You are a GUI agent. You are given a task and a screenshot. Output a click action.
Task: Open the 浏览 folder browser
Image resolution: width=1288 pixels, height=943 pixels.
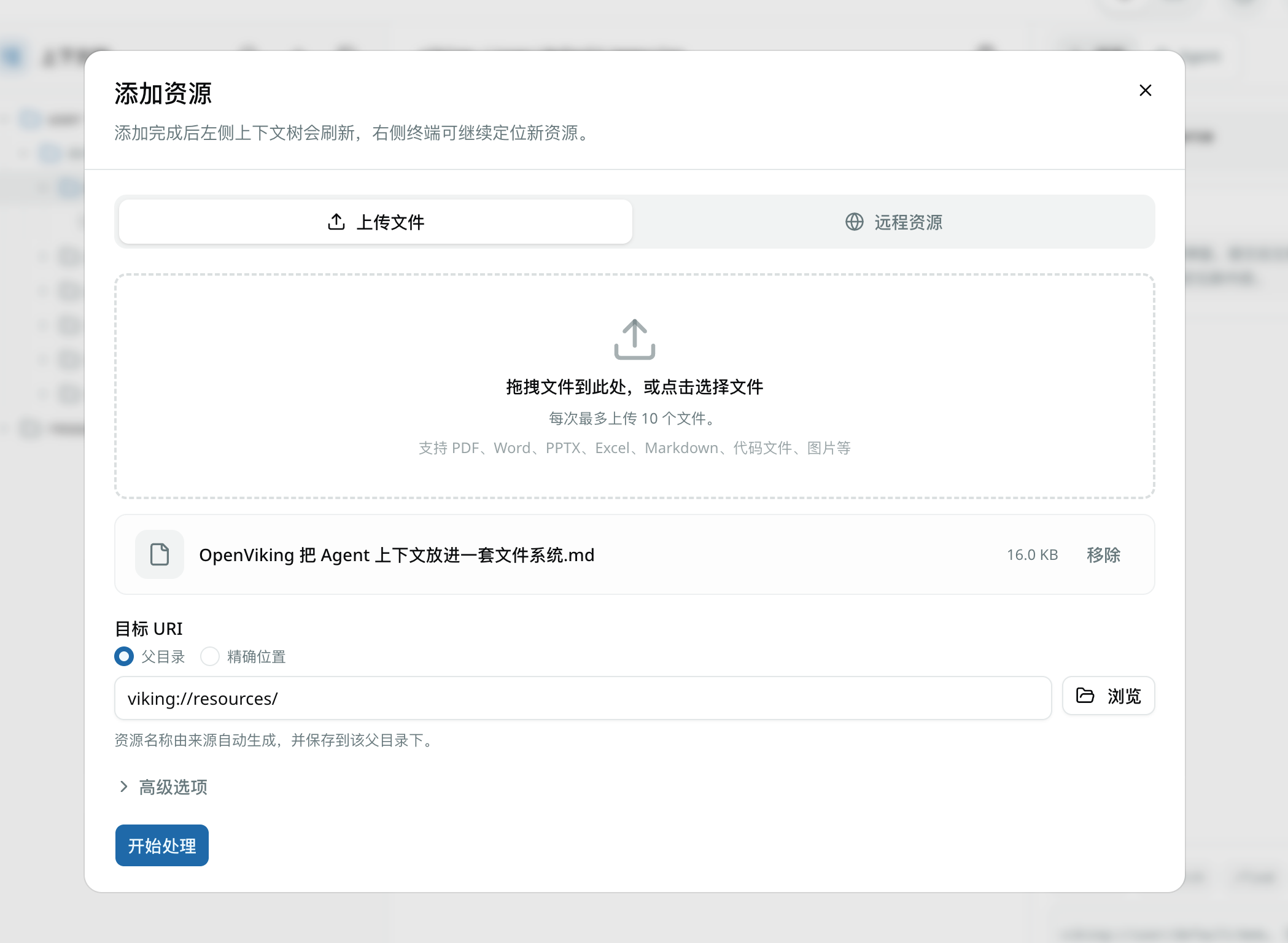pyautogui.click(x=1109, y=696)
